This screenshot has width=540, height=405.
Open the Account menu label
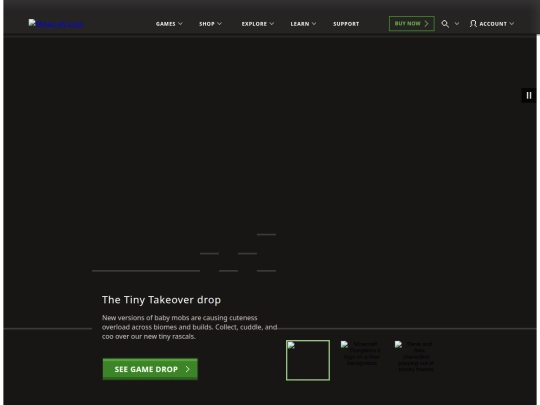(x=493, y=24)
